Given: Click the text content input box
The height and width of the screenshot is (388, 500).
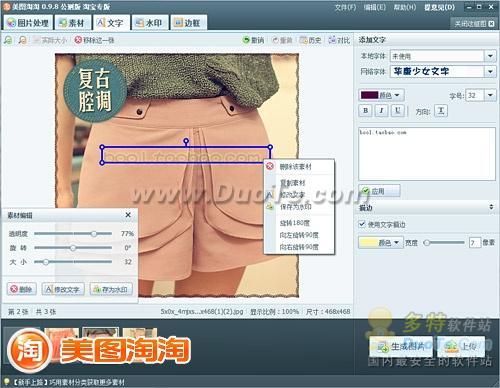Looking at the screenshot, I should [x=427, y=154].
